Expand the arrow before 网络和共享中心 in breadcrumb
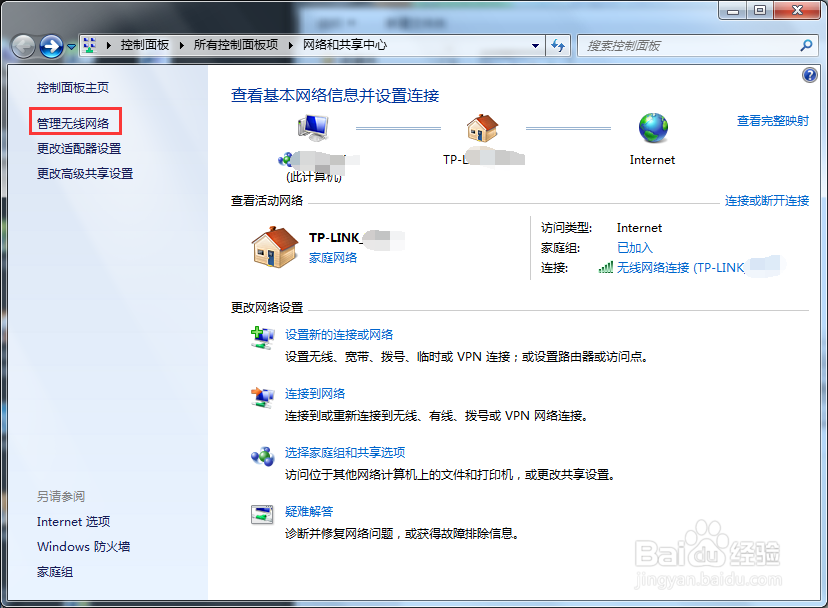This screenshot has height=608, width=828. [x=291, y=45]
